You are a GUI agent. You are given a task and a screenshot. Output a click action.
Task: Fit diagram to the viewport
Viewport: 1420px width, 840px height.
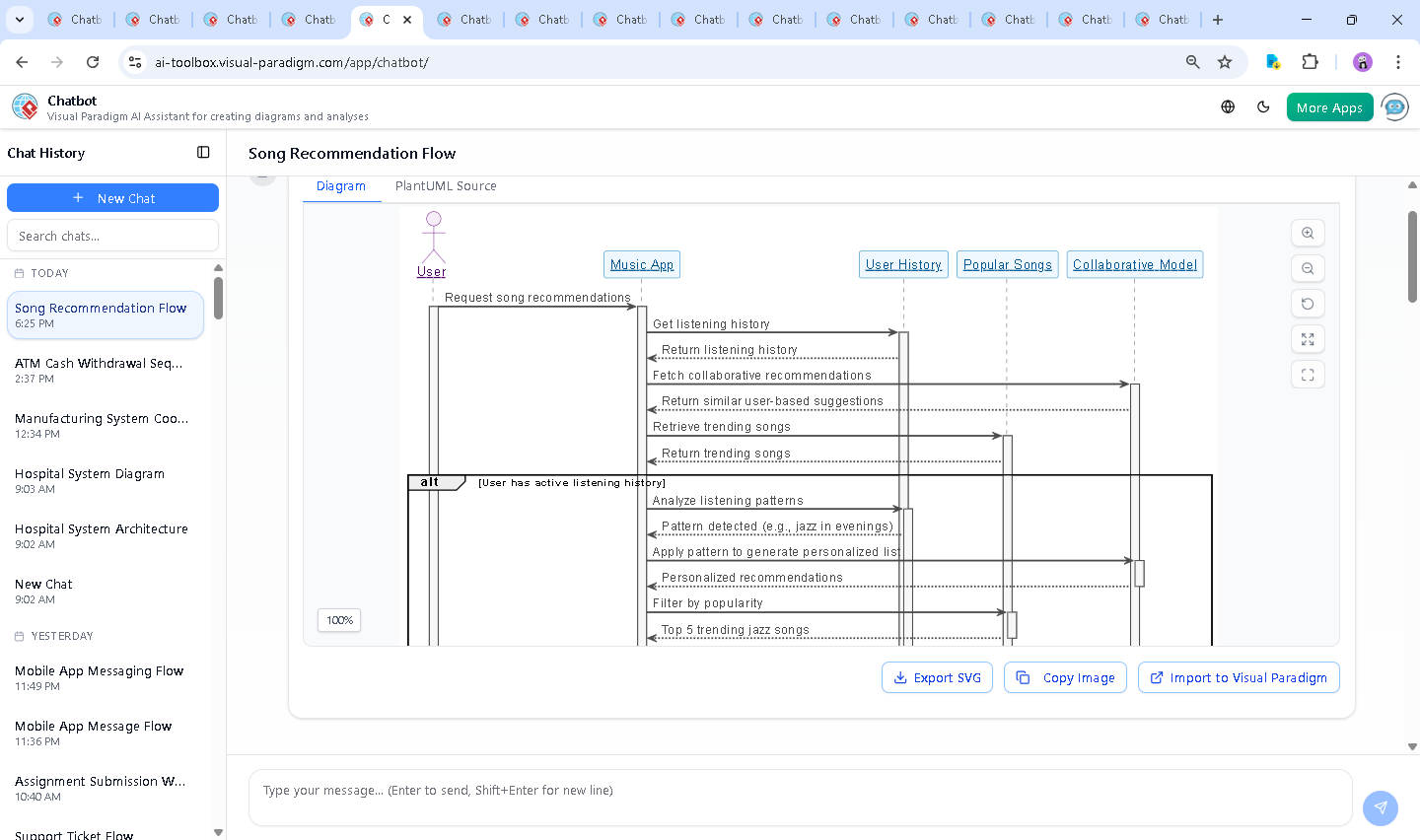pos(1307,374)
